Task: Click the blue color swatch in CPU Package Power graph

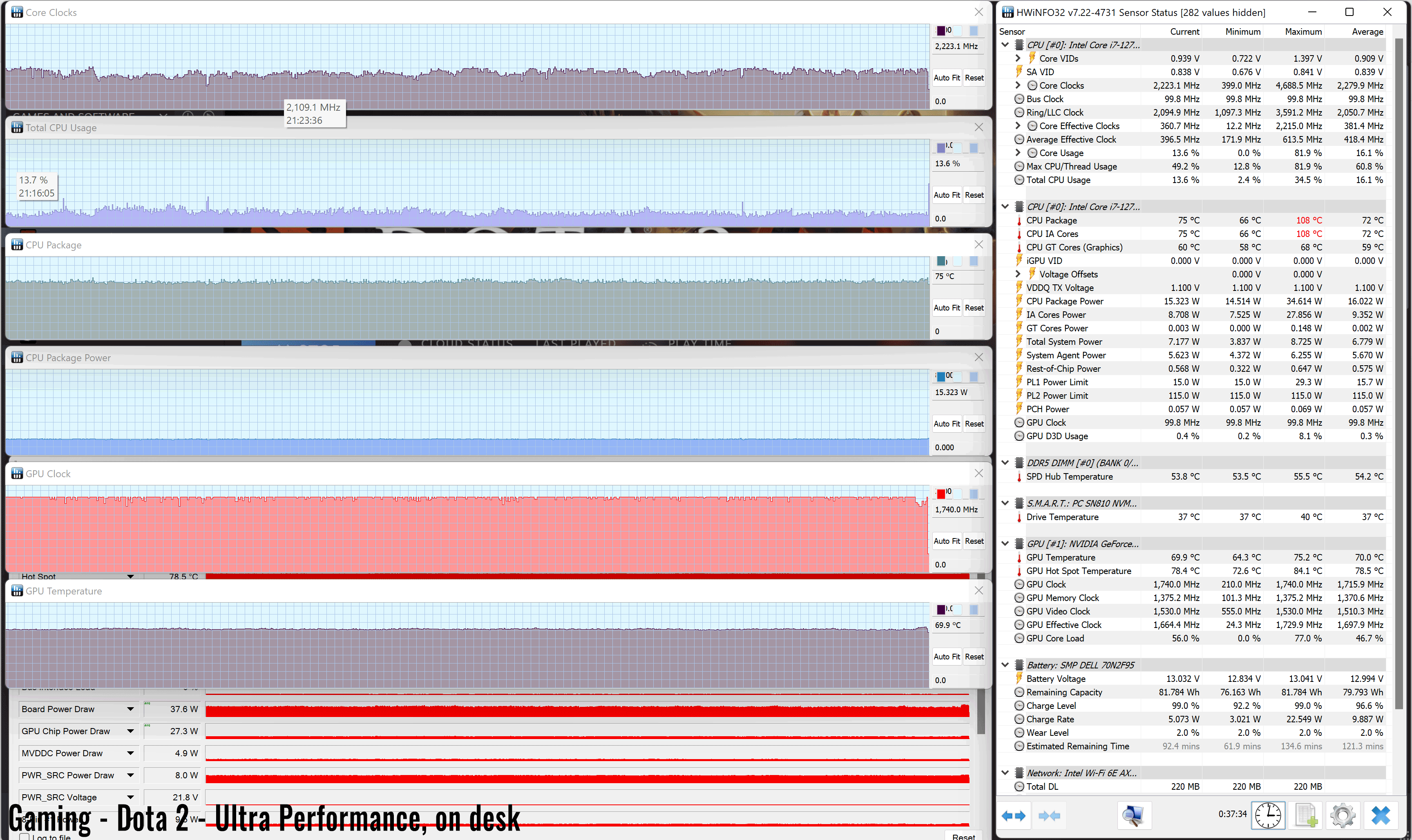Action: tap(941, 376)
